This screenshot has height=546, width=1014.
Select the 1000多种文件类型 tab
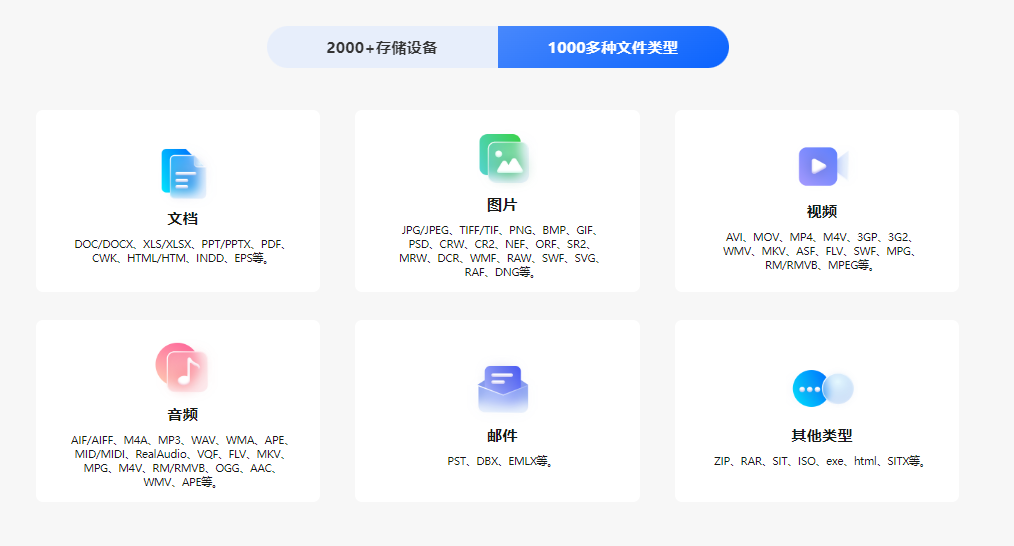click(613, 47)
